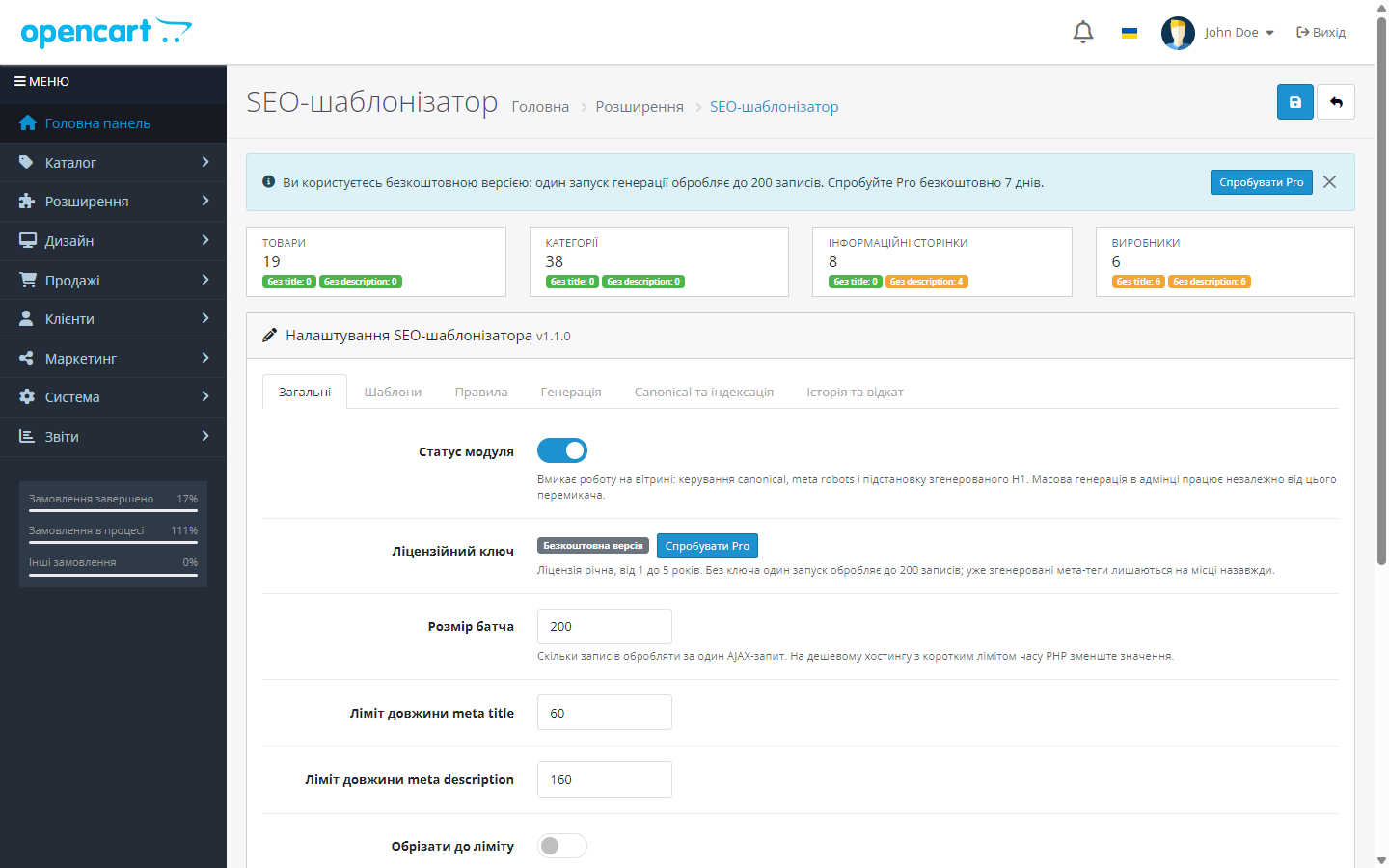Click the Ліміт довжини meta description field

pyautogui.click(x=605, y=779)
